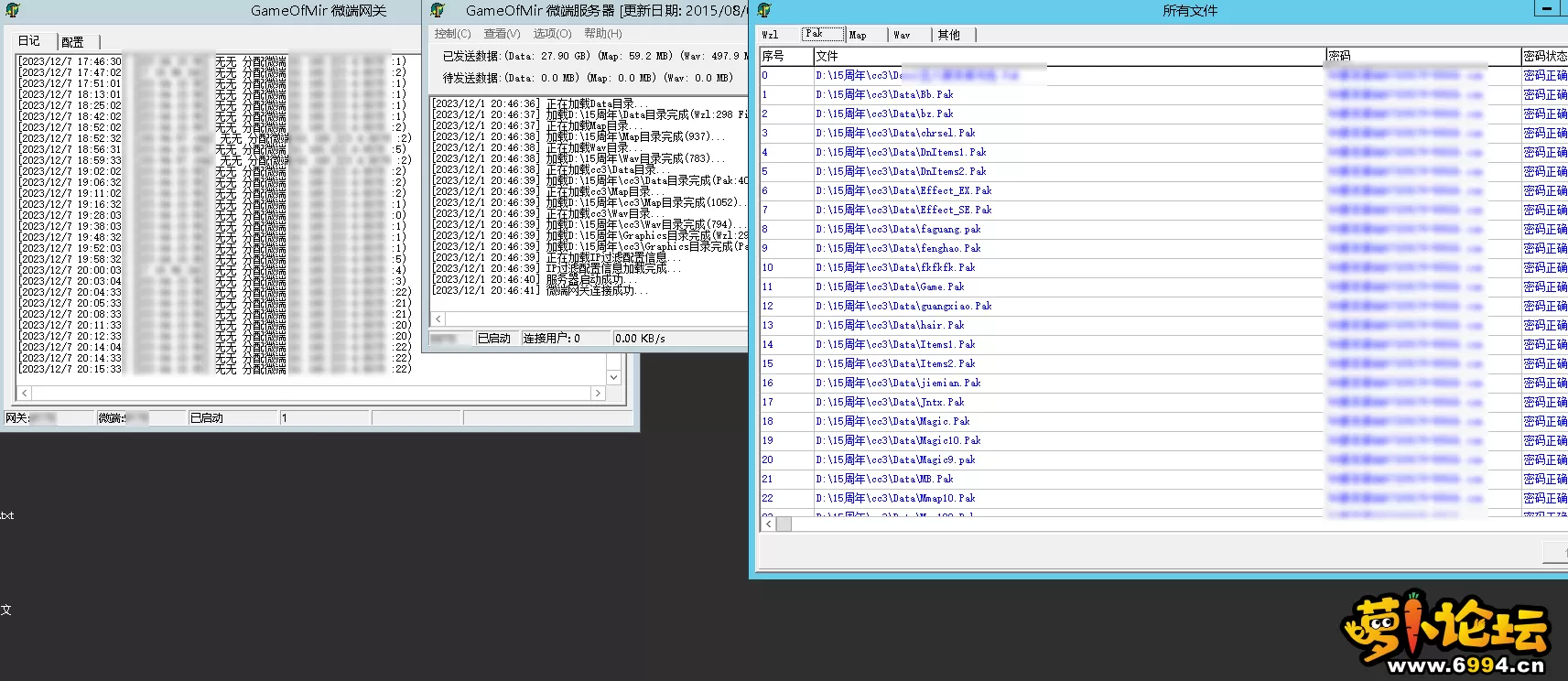Click left scroll arrow in 微端服务器 log

pyautogui.click(x=438, y=319)
